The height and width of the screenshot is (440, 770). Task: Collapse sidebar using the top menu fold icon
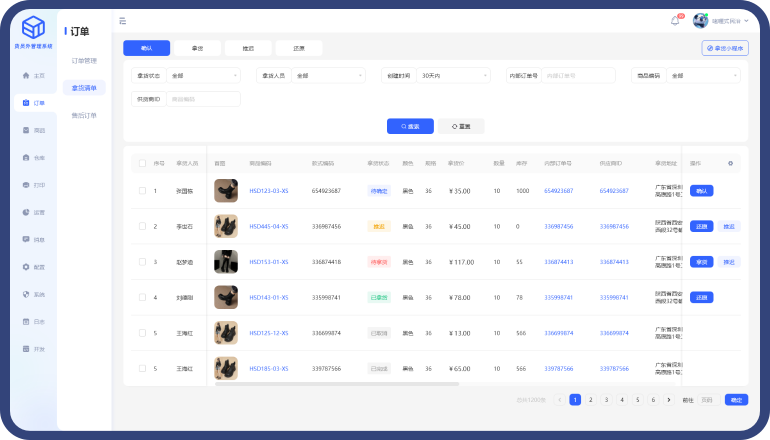123,20
